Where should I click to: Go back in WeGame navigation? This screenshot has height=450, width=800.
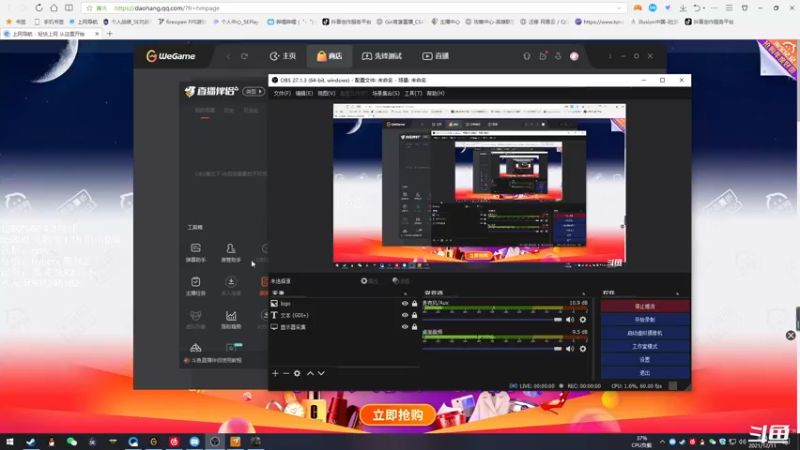pos(229,56)
